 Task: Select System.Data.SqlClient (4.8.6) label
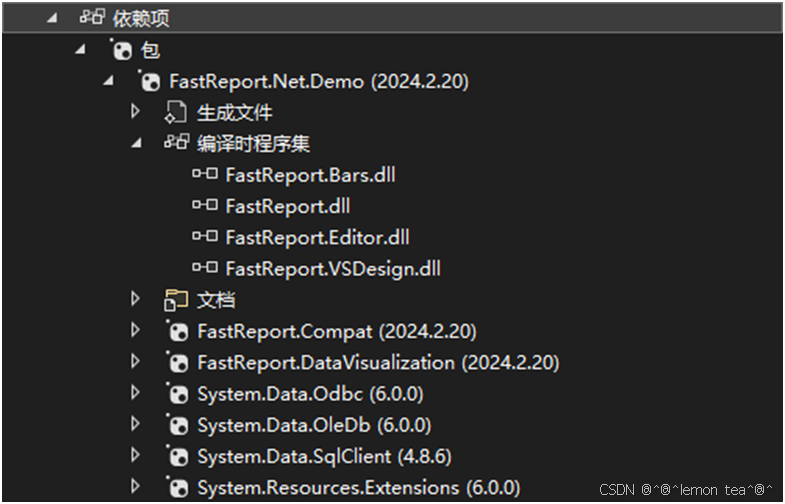[324, 456]
